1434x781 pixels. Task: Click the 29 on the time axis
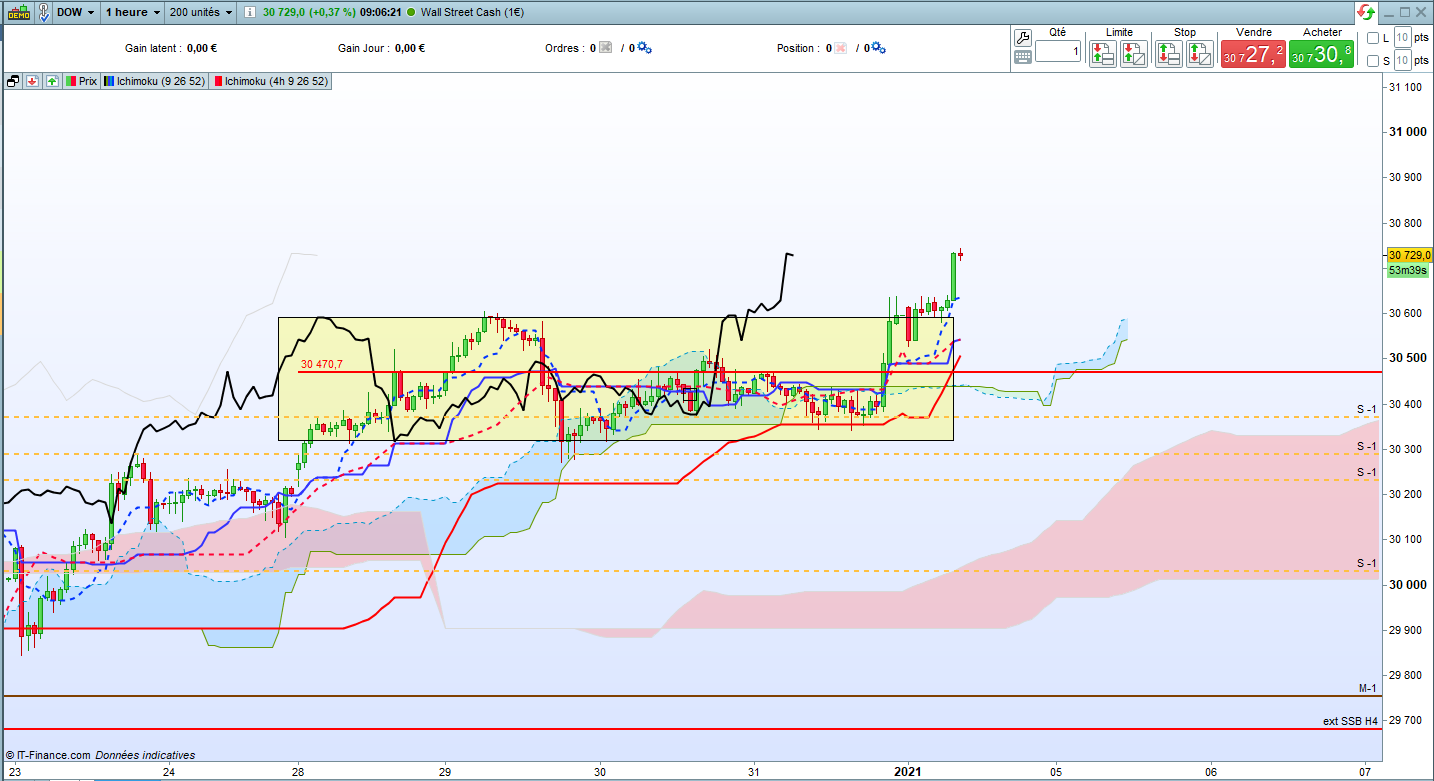(444, 772)
